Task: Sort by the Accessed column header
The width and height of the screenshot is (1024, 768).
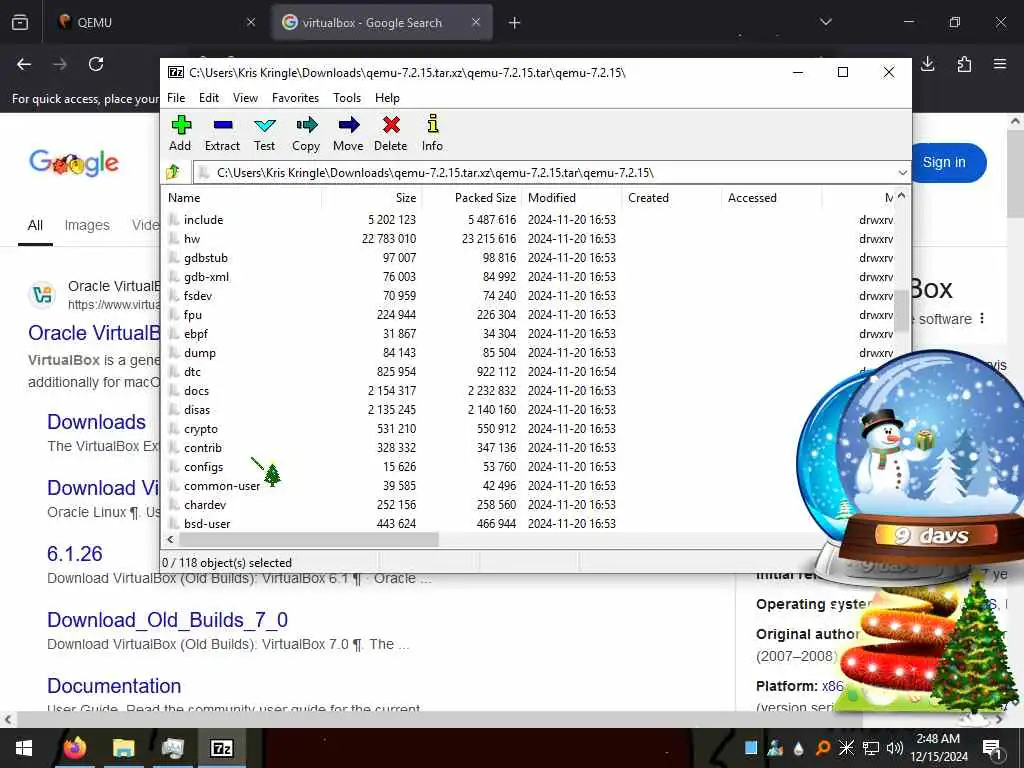Action: [x=773, y=198]
